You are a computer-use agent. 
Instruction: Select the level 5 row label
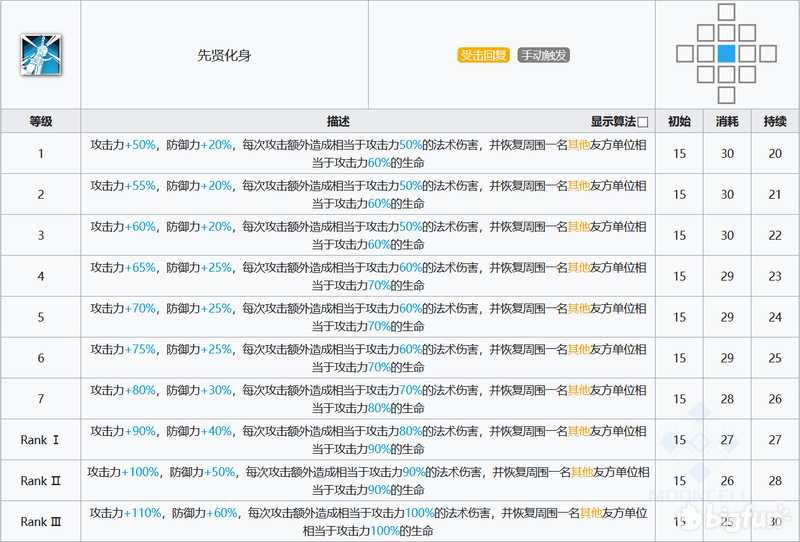(41, 317)
